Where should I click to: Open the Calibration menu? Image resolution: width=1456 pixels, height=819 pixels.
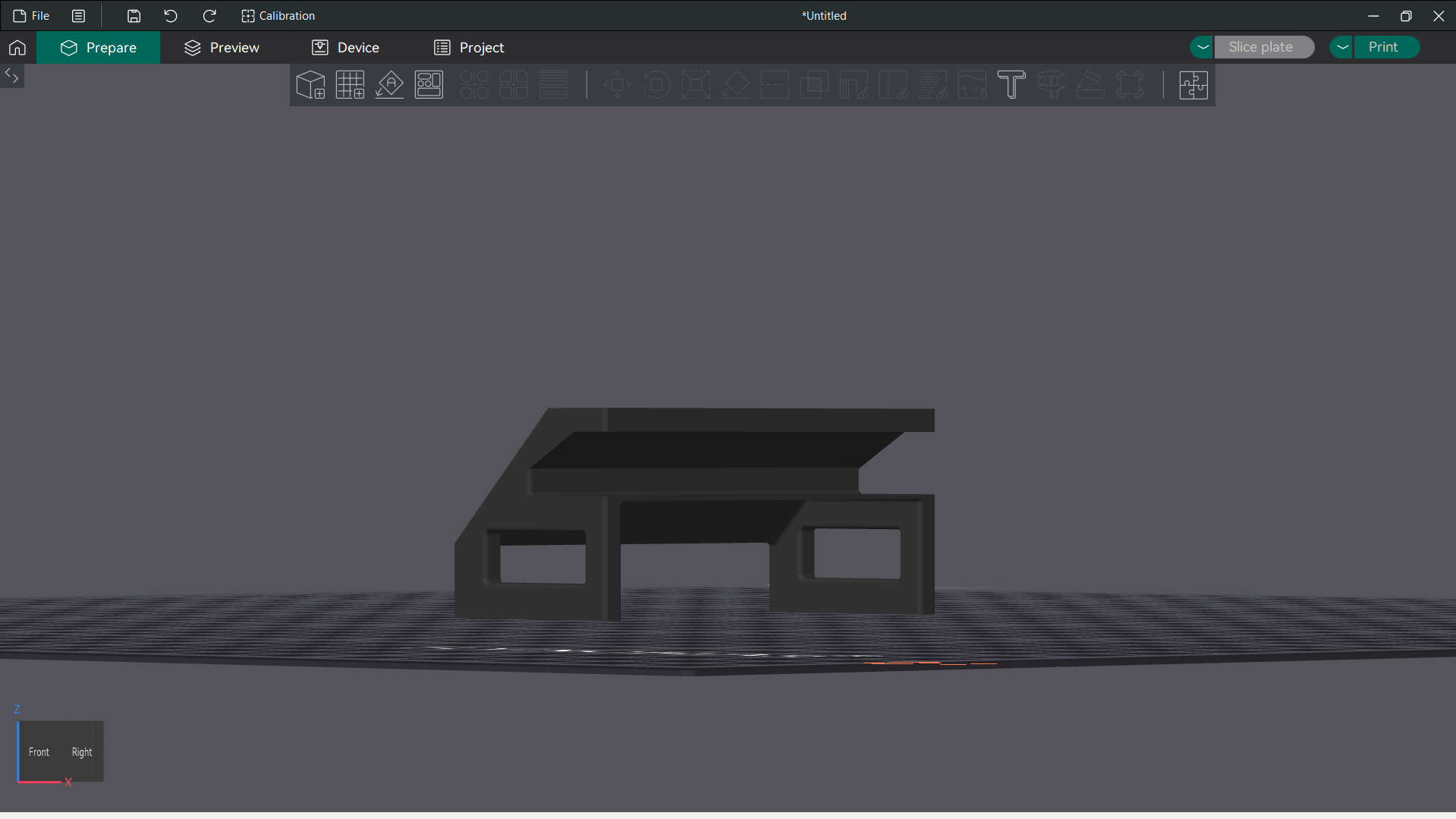tap(278, 16)
